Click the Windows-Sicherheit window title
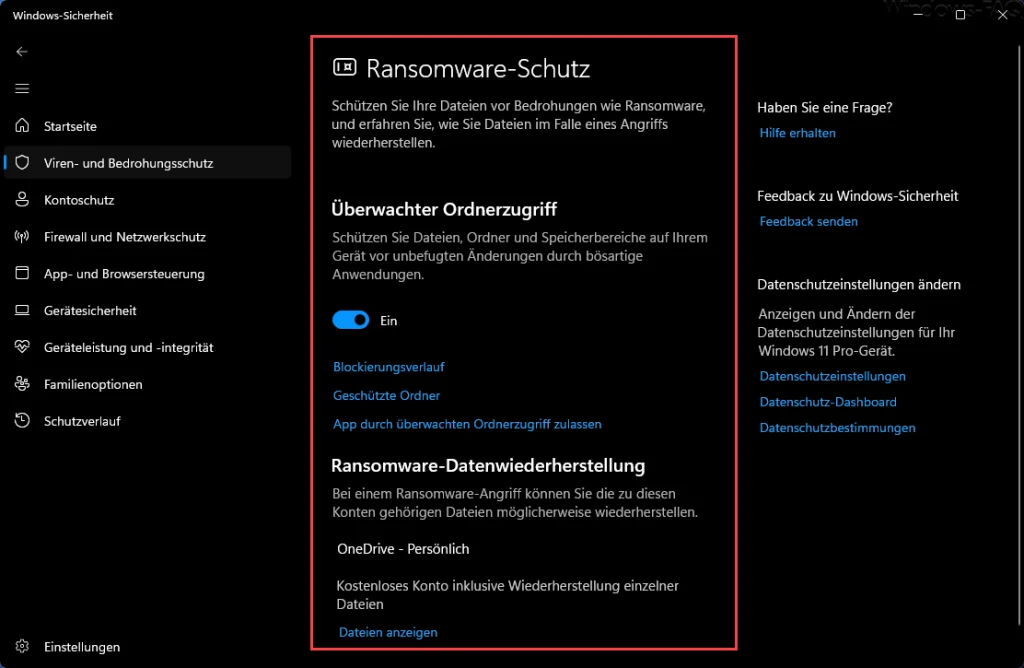 click(63, 15)
